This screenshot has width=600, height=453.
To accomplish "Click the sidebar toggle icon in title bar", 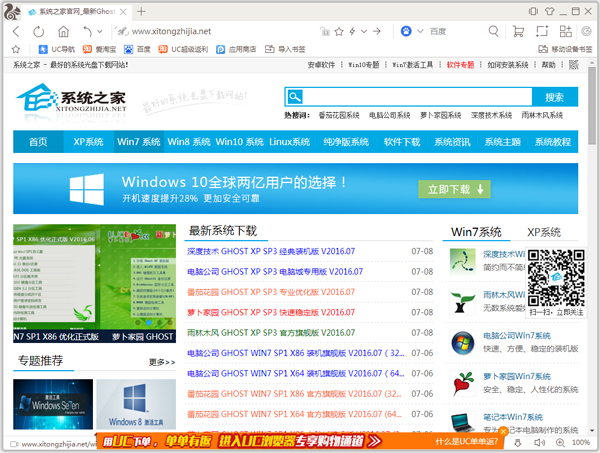I will [533, 11].
